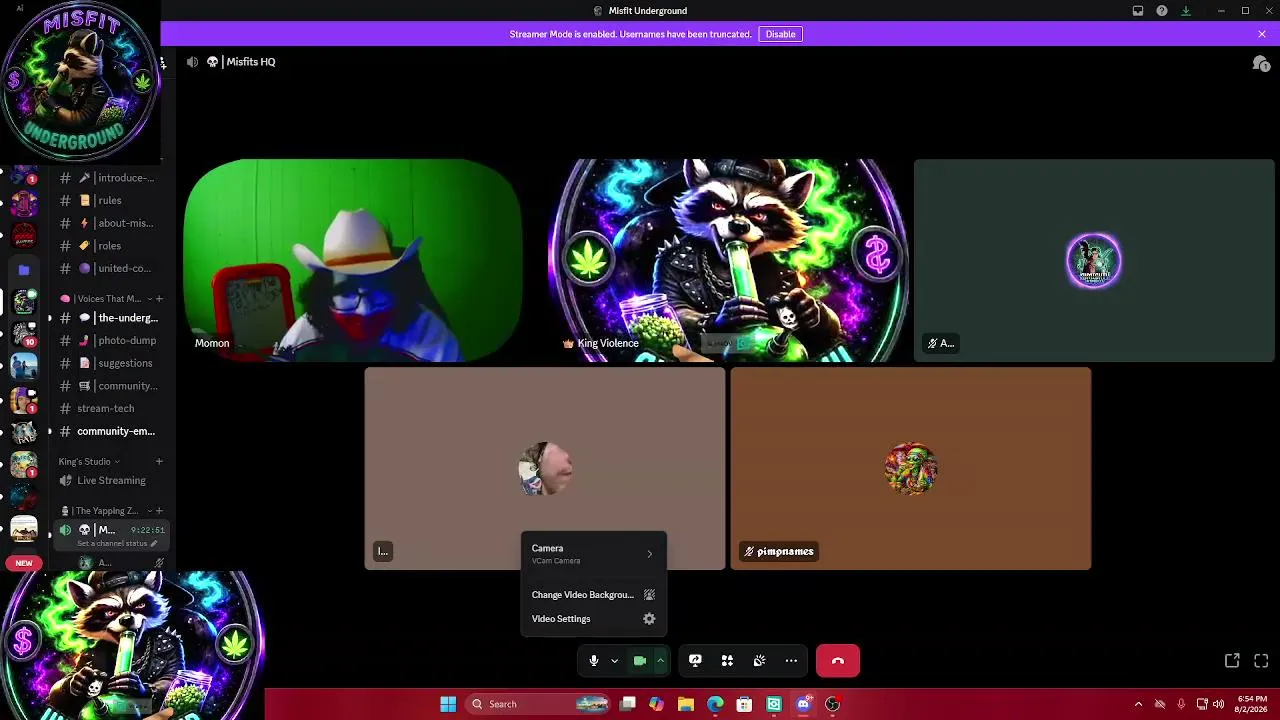Click Set a channel status text

coord(112,544)
